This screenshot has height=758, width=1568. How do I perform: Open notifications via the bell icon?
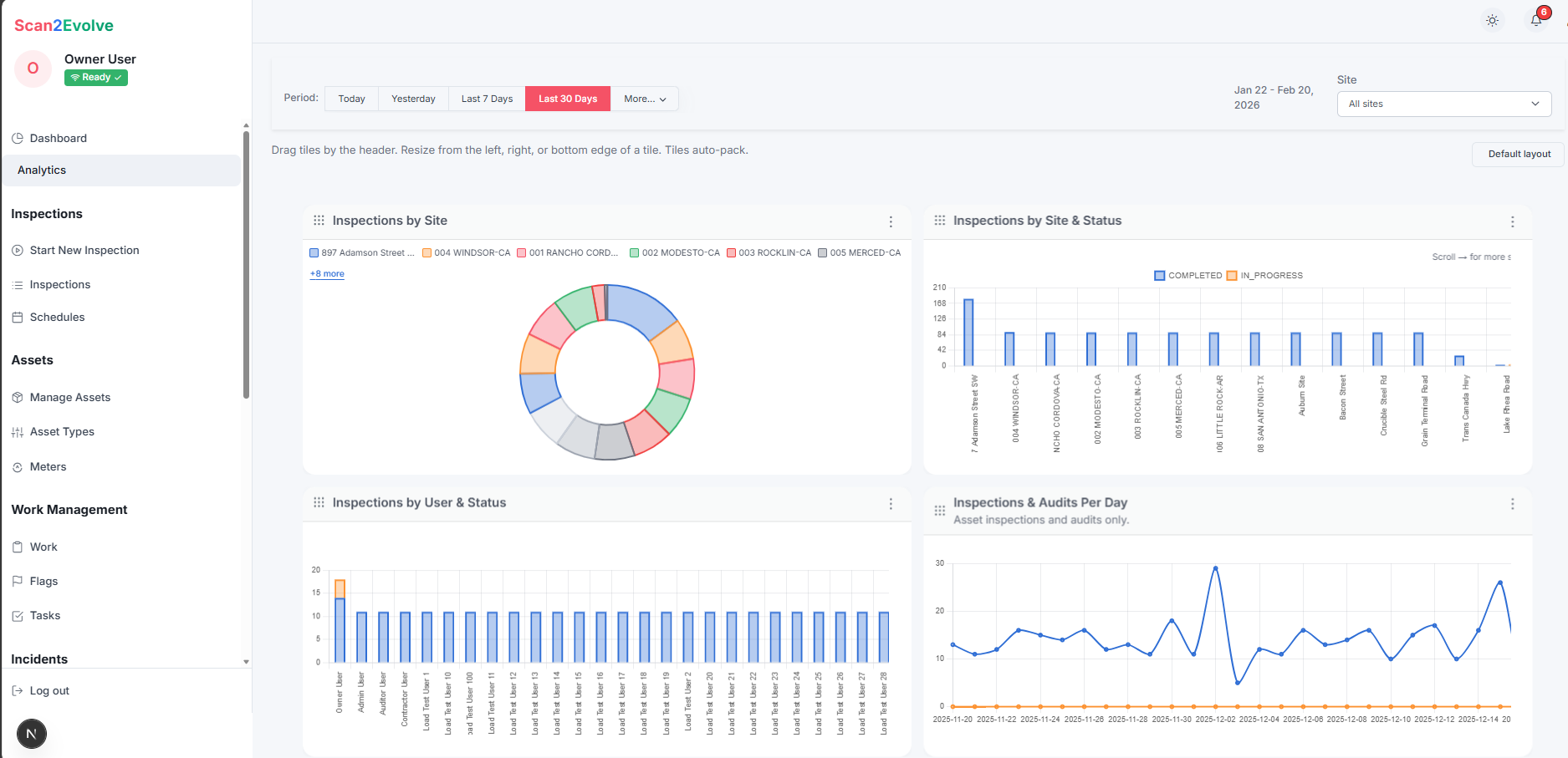pyautogui.click(x=1535, y=21)
